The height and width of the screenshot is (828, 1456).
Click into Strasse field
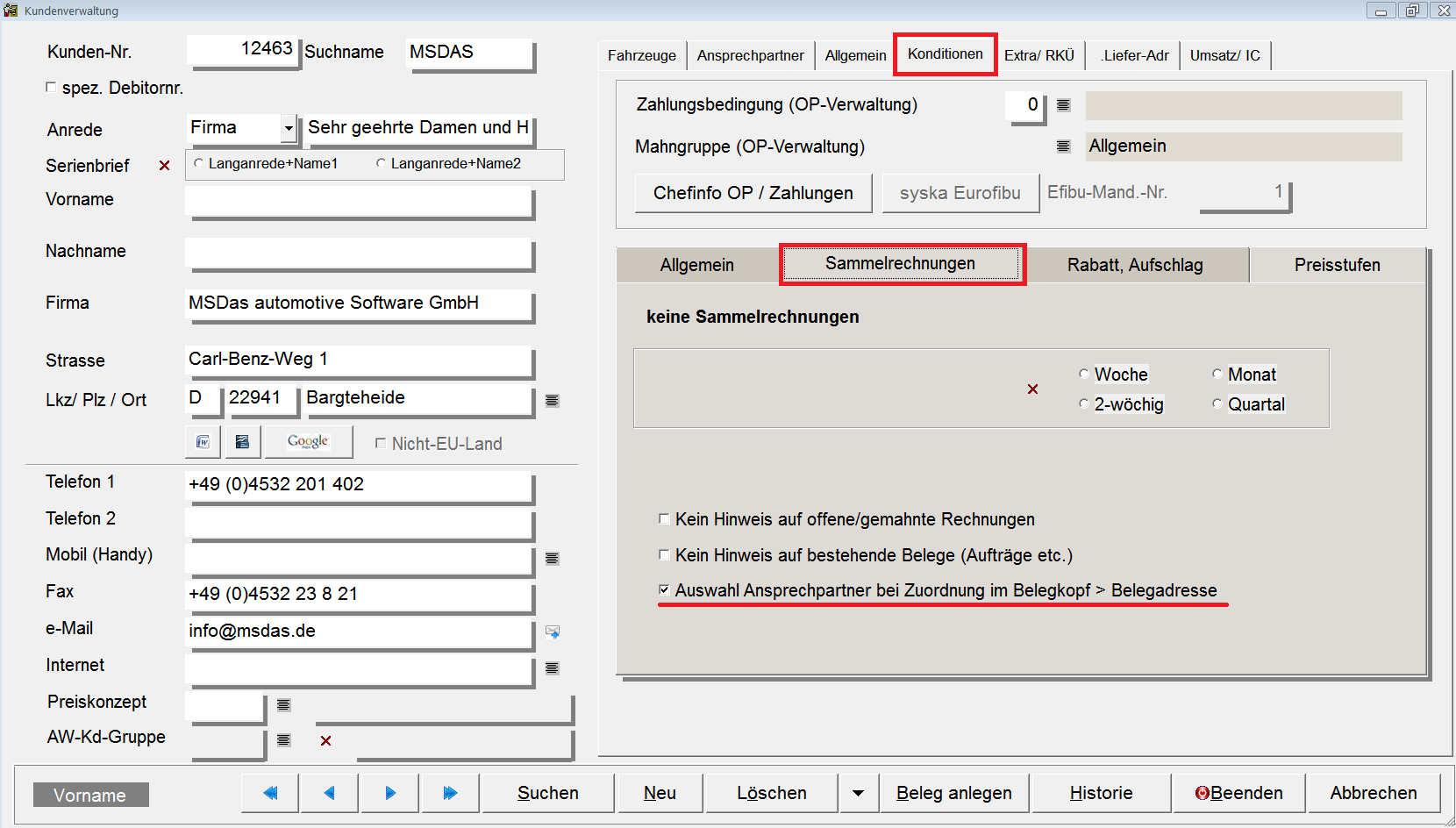click(360, 360)
